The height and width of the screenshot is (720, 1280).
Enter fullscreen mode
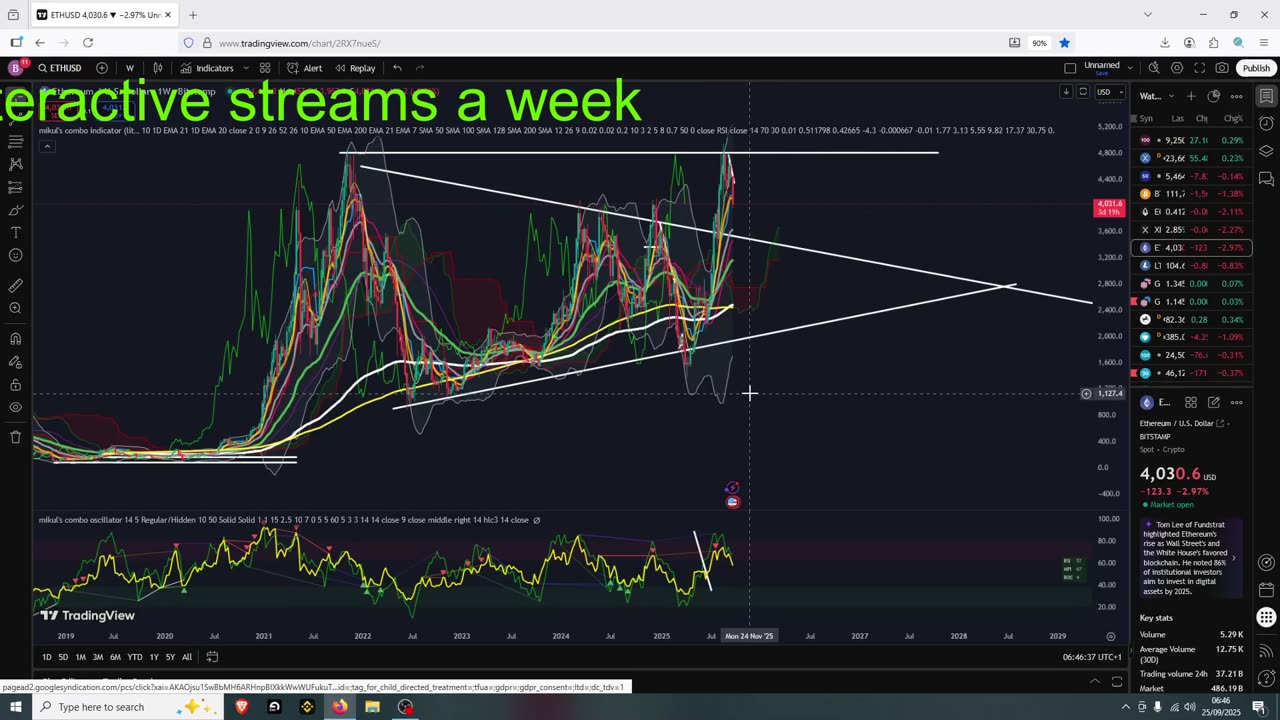[1199, 68]
